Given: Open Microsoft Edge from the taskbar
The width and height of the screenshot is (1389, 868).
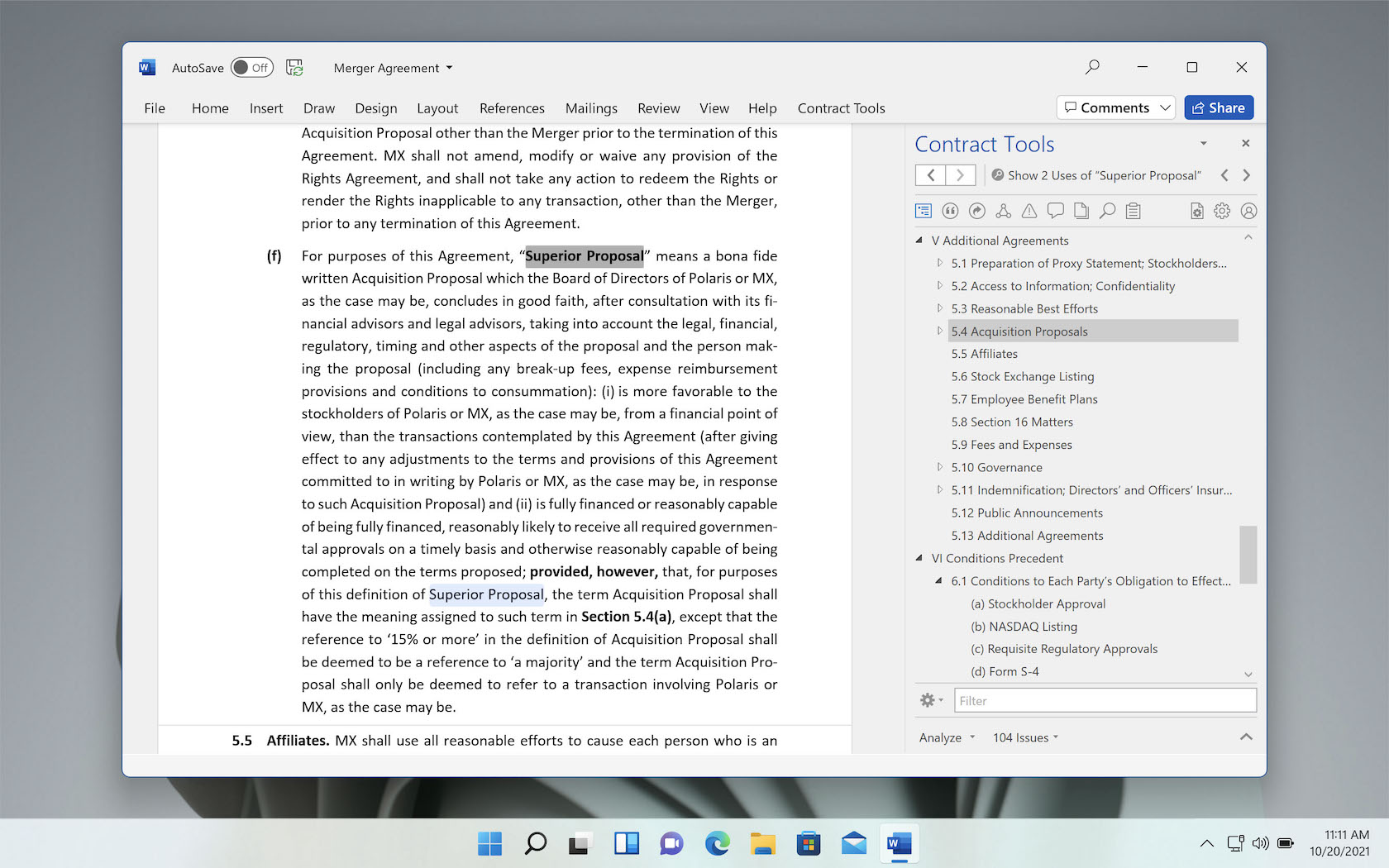Looking at the screenshot, I should coord(717,843).
